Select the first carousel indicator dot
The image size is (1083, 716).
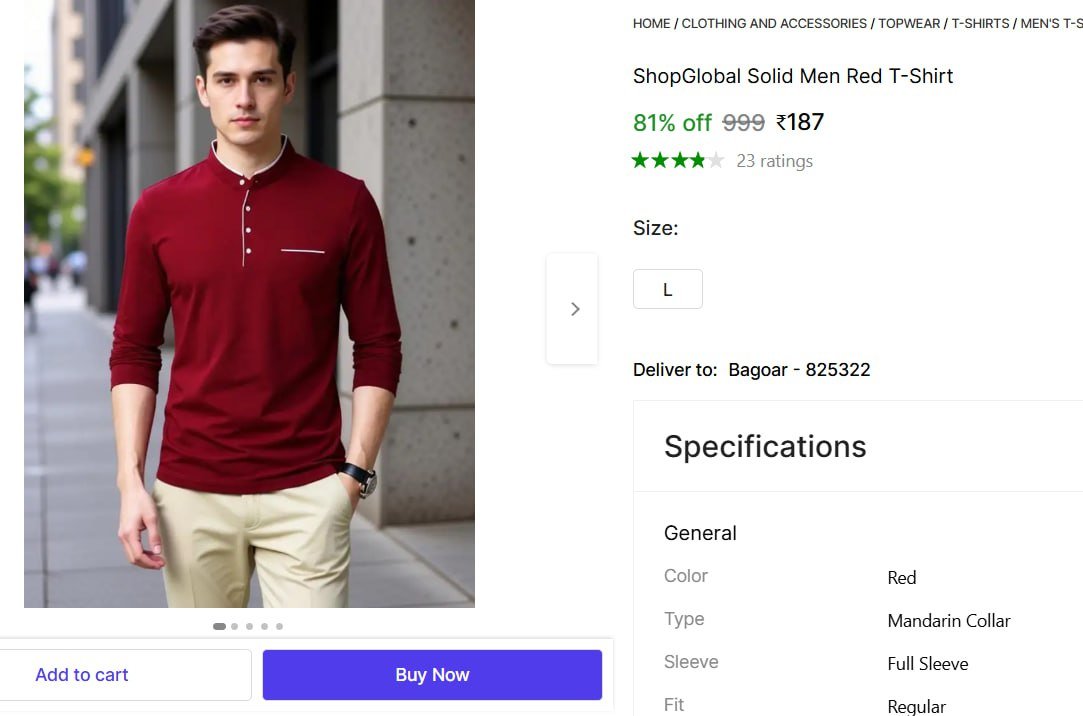point(219,627)
